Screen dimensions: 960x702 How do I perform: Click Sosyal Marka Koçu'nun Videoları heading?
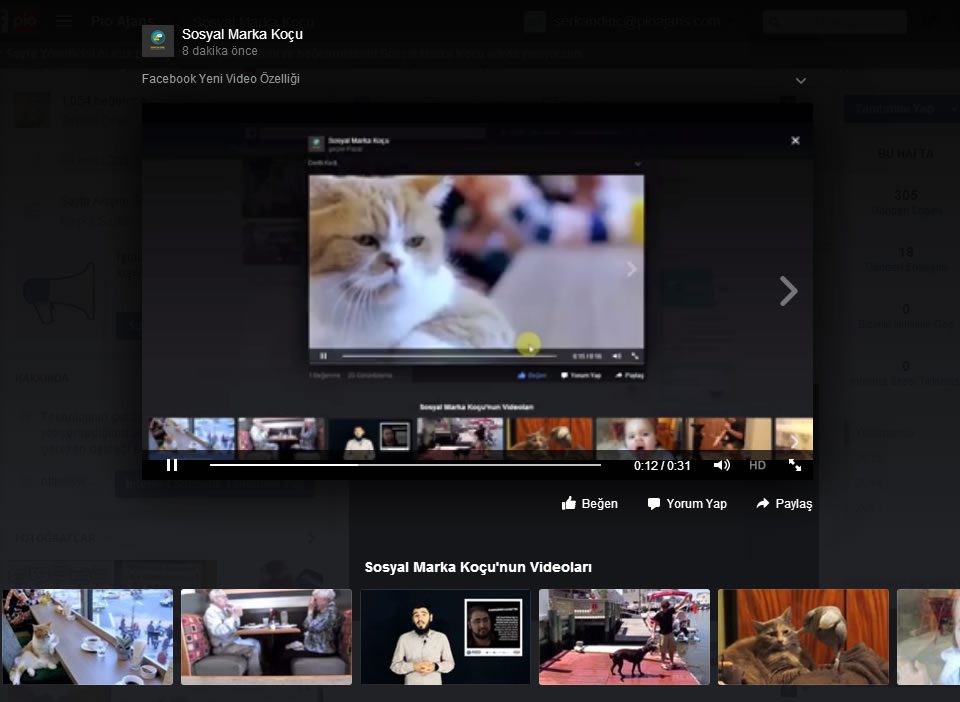478,567
